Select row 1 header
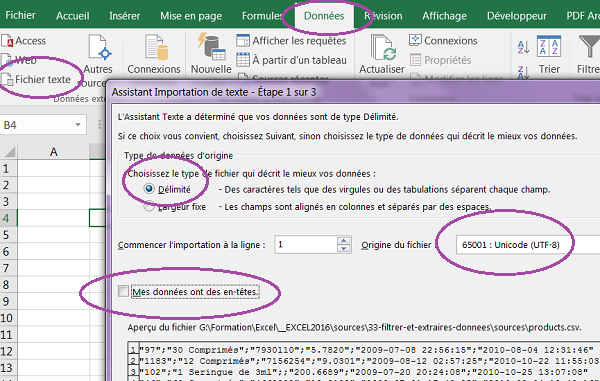600x381 pixels. (x=8, y=168)
